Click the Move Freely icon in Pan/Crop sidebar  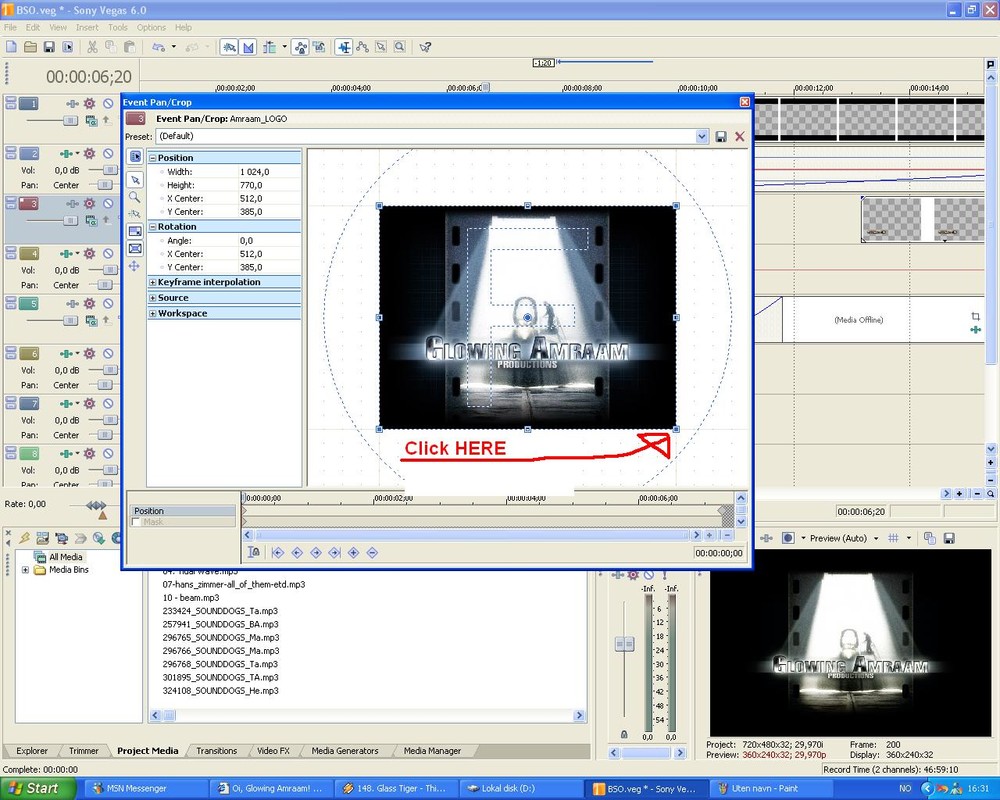pyautogui.click(x=135, y=266)
